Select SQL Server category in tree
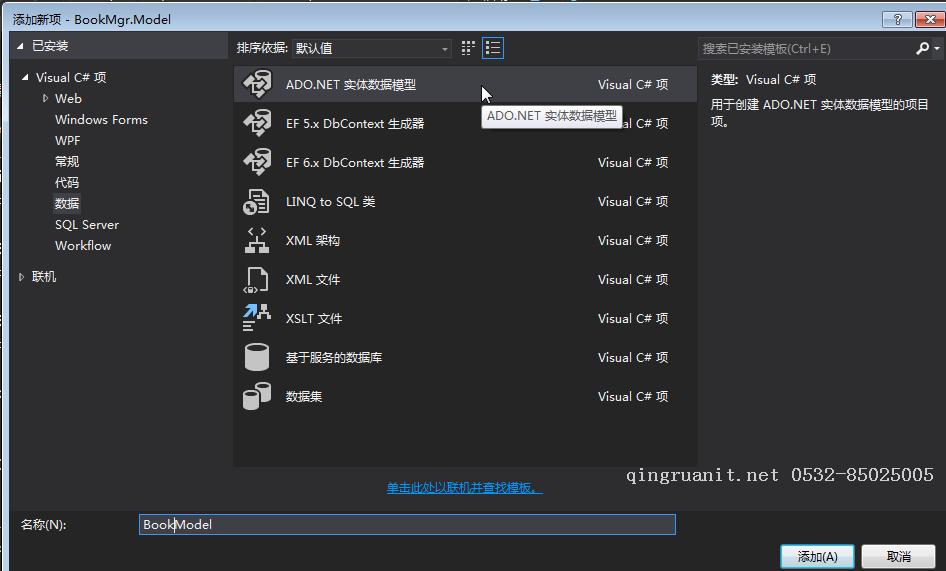 pyautogui.click(x=87, y=224)
